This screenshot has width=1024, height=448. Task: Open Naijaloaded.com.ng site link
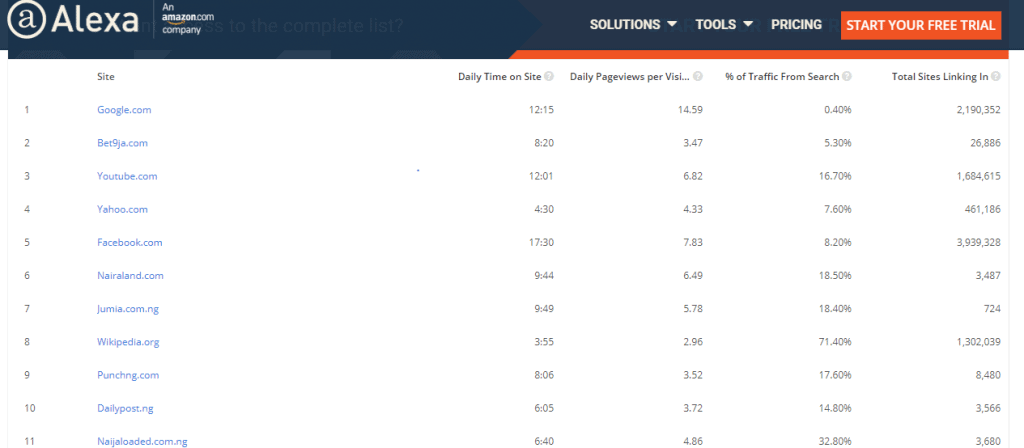coord(142,441)
